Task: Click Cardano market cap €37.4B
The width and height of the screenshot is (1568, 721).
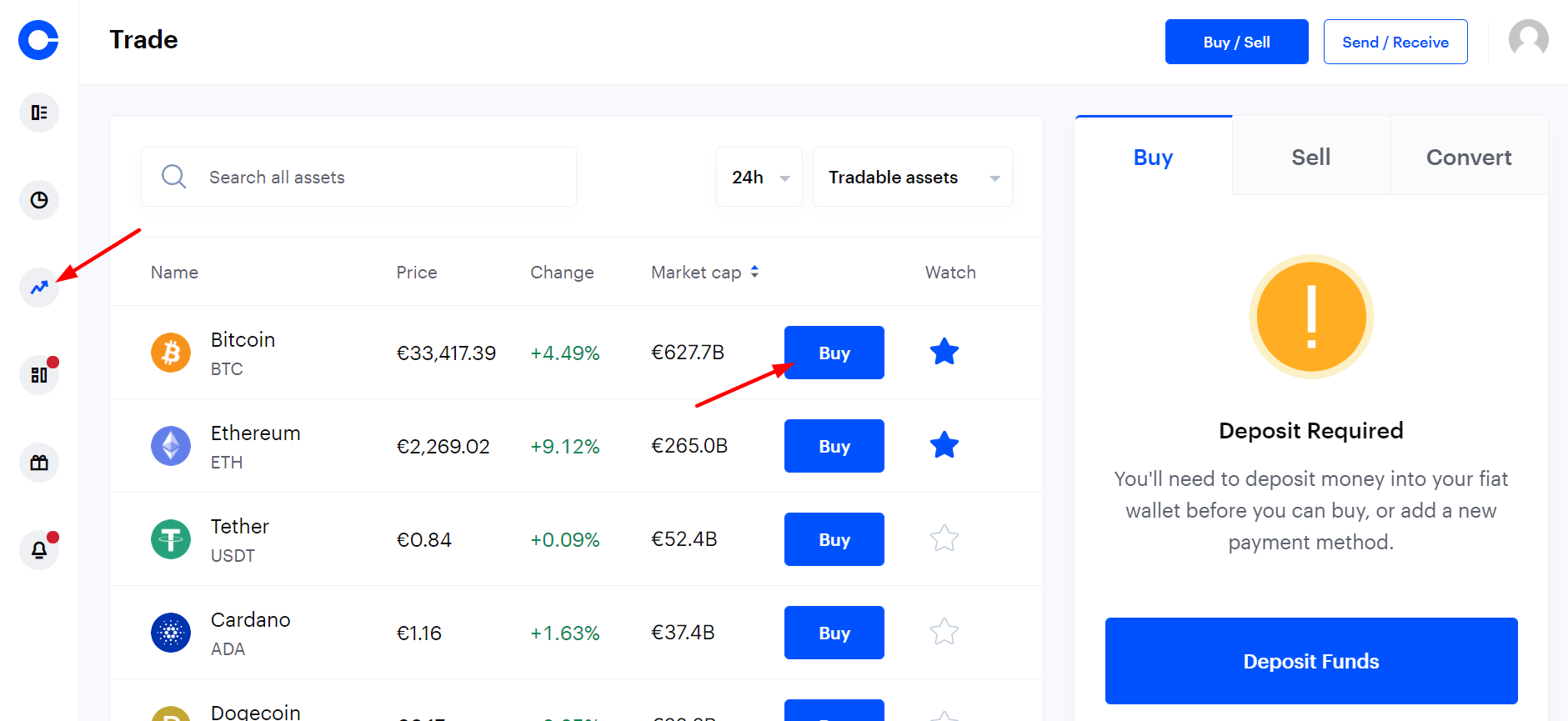Action: [683, 633]
